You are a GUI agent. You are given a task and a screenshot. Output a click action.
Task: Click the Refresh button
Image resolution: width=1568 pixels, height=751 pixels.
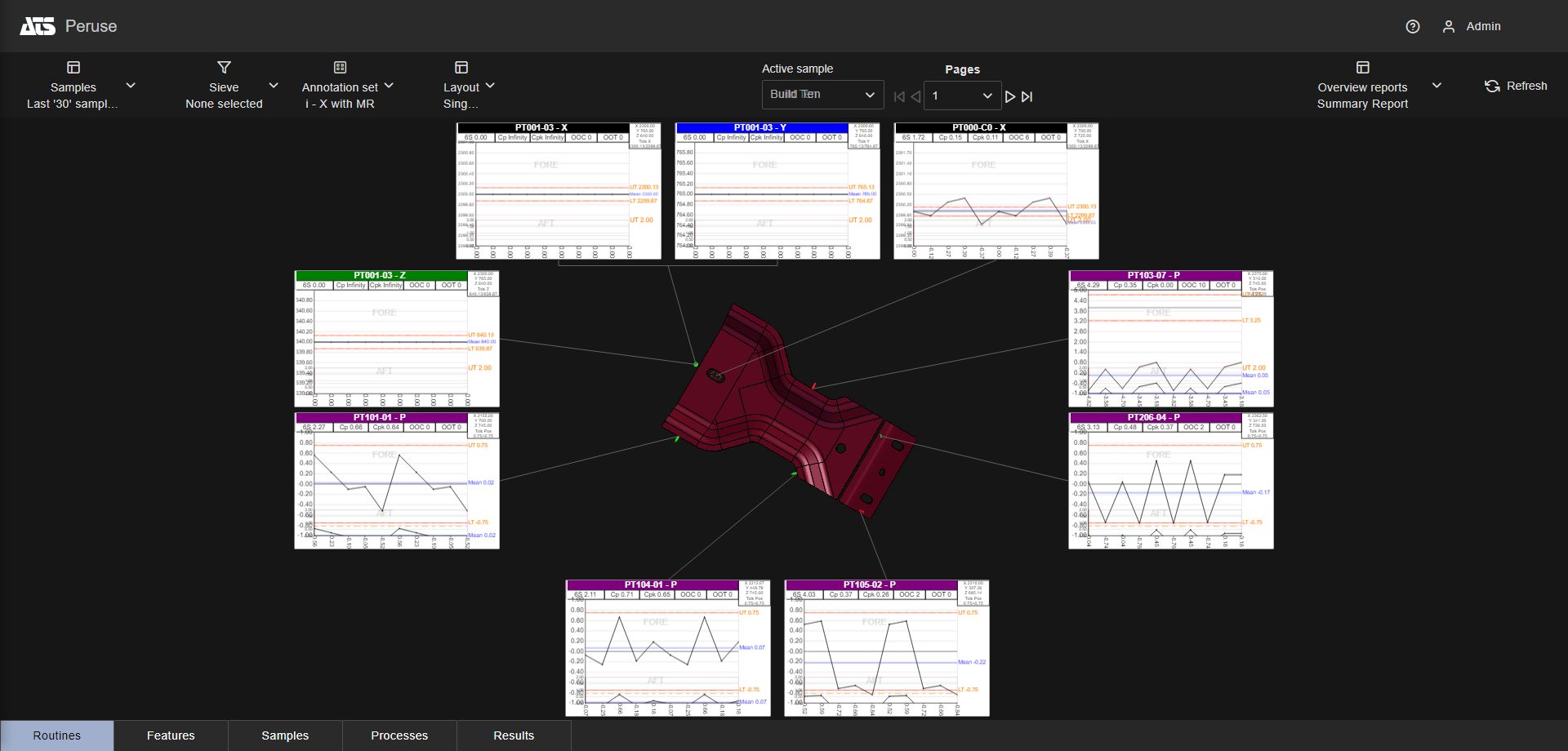click(x=1516, y=86)
